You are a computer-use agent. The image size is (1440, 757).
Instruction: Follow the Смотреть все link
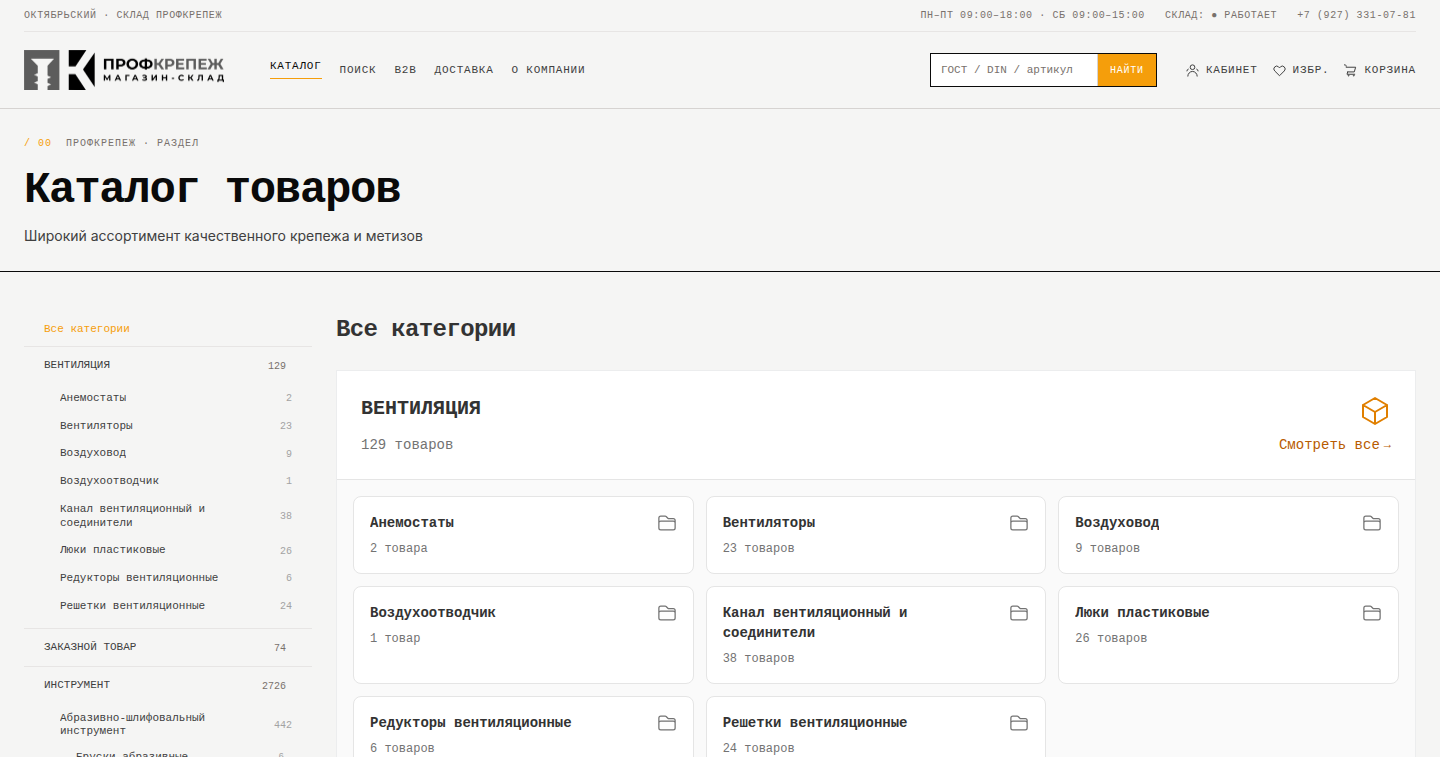click(x=1335, y=445)
